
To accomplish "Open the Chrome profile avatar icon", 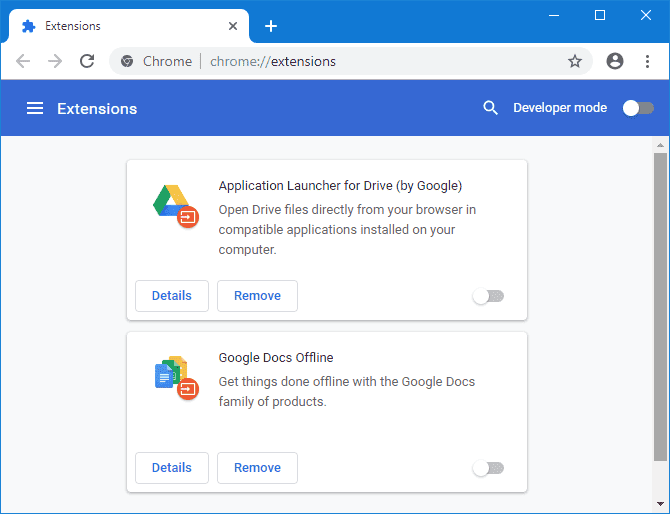I will pos(614,61).
